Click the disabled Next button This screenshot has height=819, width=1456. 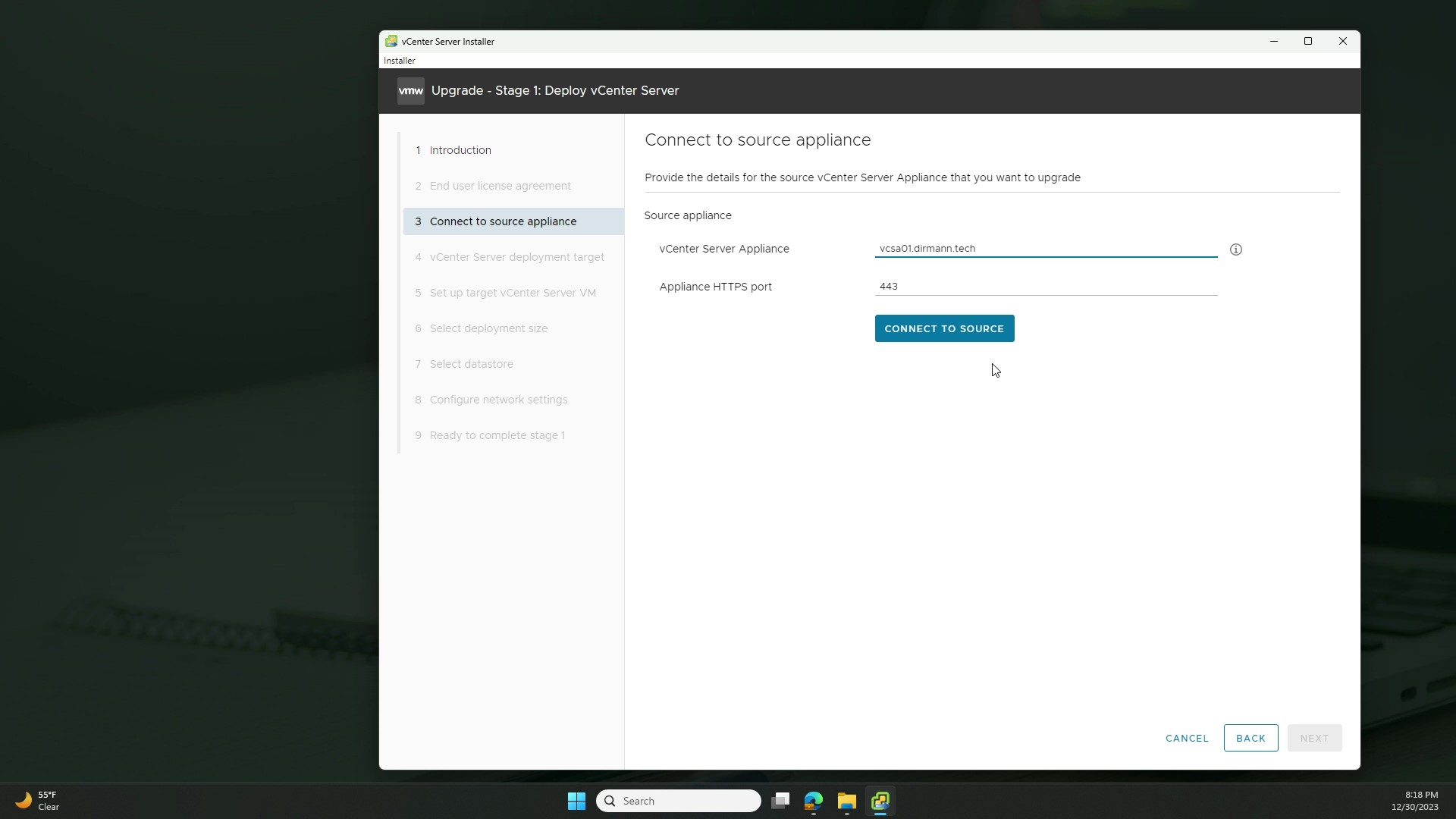1314,738
